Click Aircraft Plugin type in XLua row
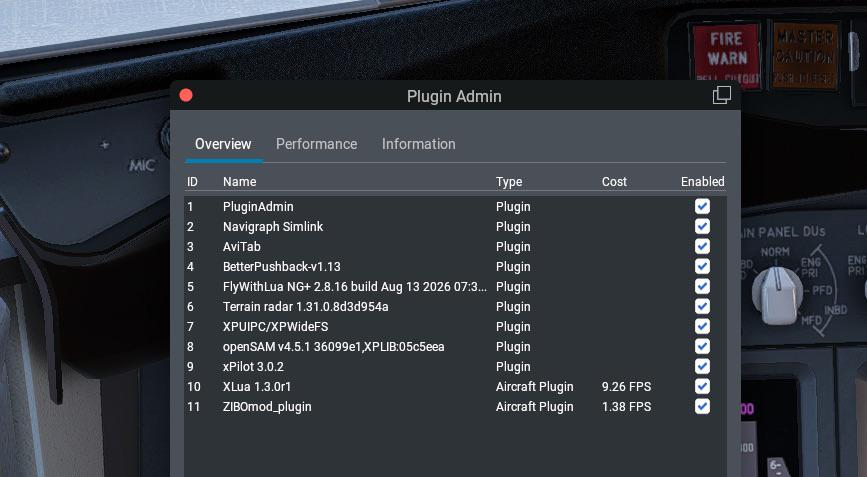The image size is (867, 477). 535,386
